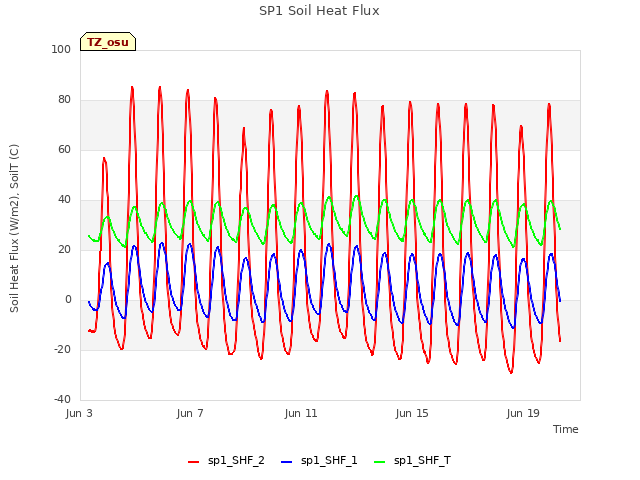Click the Jun 15 x-axis tick label

412,413
